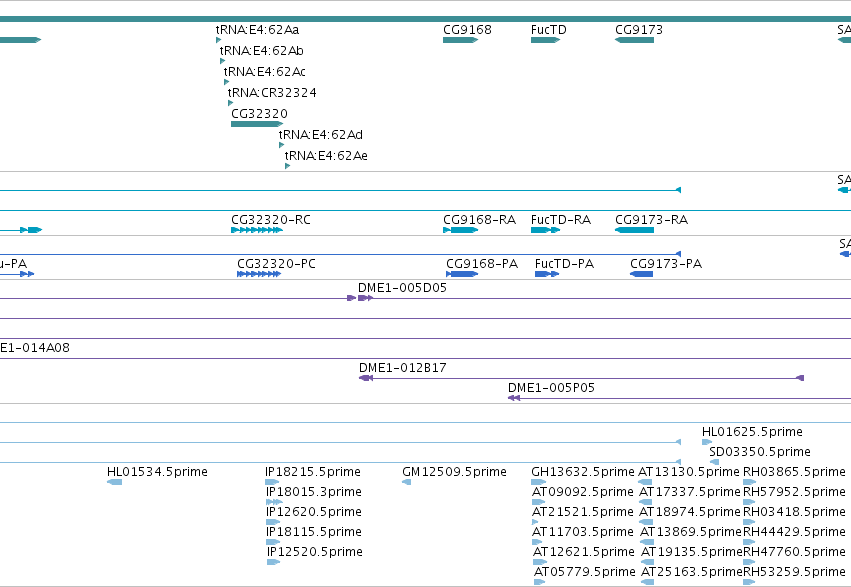The height and width of the screenshot is (587, 851).
Task: Click the RH57952.5prime EST label
Action: [794, 492]
